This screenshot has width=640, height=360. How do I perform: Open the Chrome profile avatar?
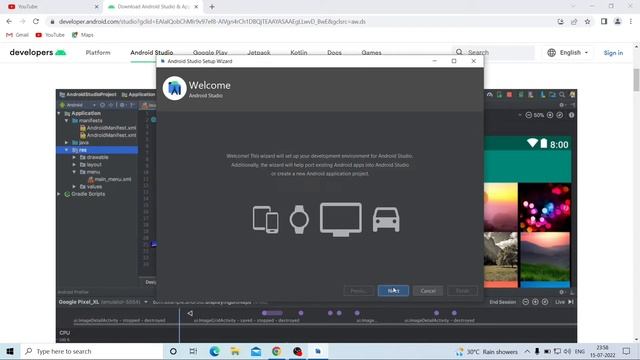pos(618,21)
